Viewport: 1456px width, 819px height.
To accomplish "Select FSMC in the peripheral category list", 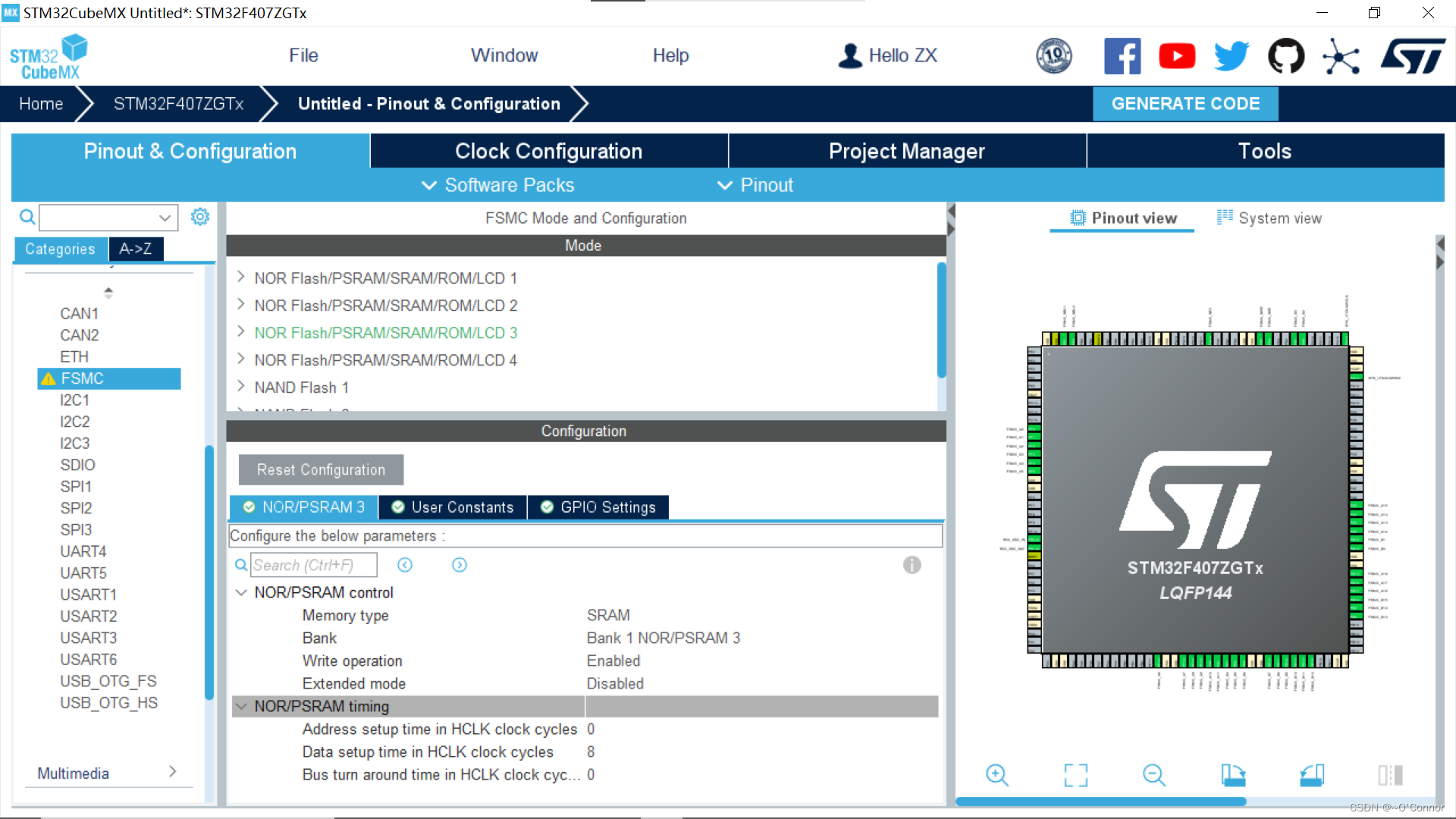I will coord(108,378).
